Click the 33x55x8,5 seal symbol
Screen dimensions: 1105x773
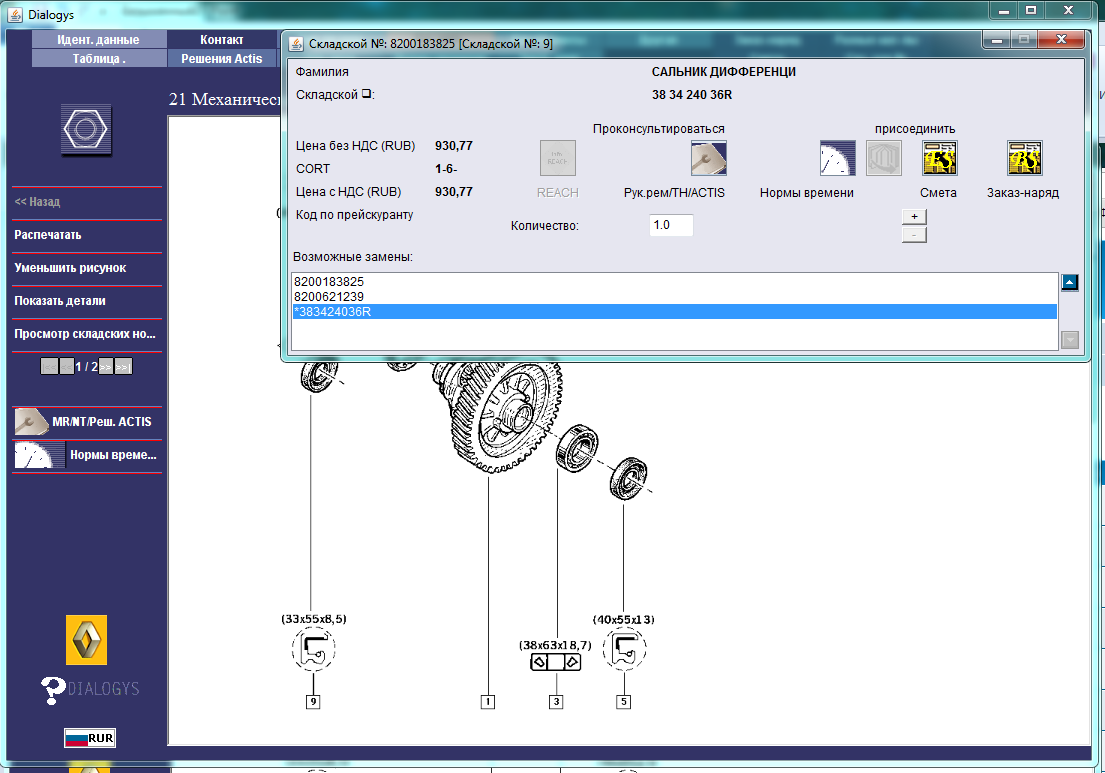(x=314, y=649)
